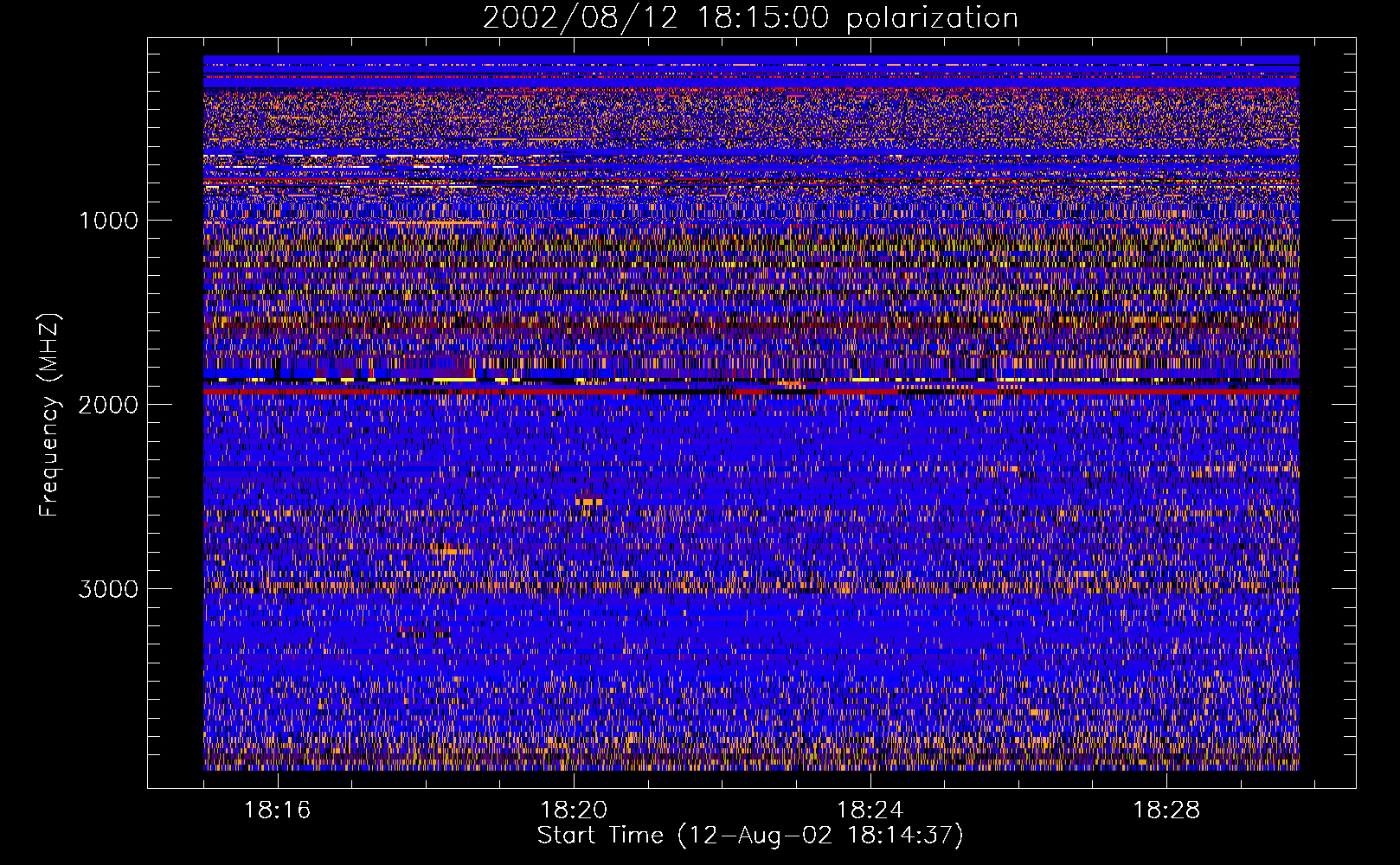1400x865 pixels.
Task: Click the red horizontal band near 2000 MHz
Action: [751, 391]
